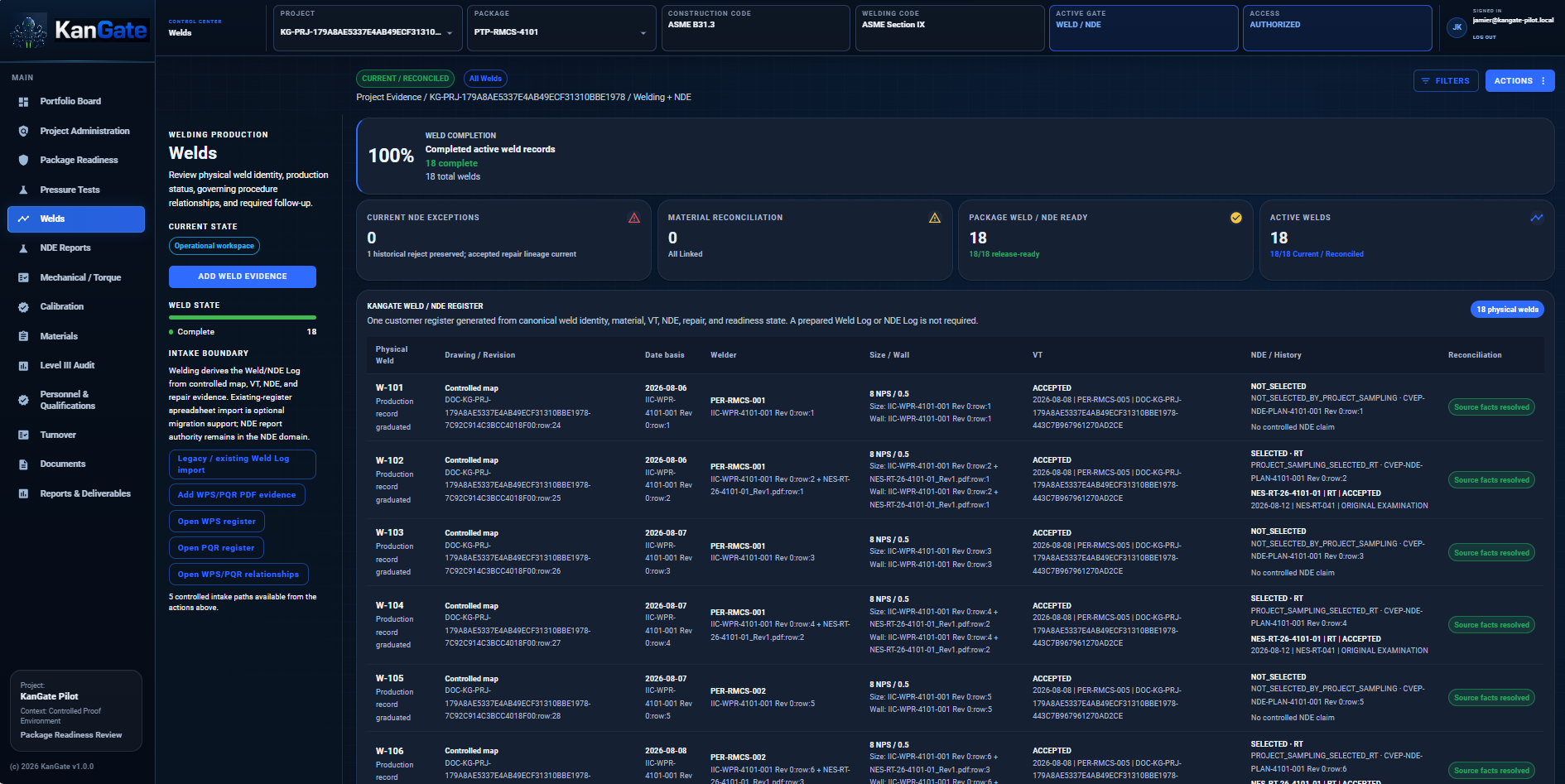Click the KanGate logo

click(79, 31)
